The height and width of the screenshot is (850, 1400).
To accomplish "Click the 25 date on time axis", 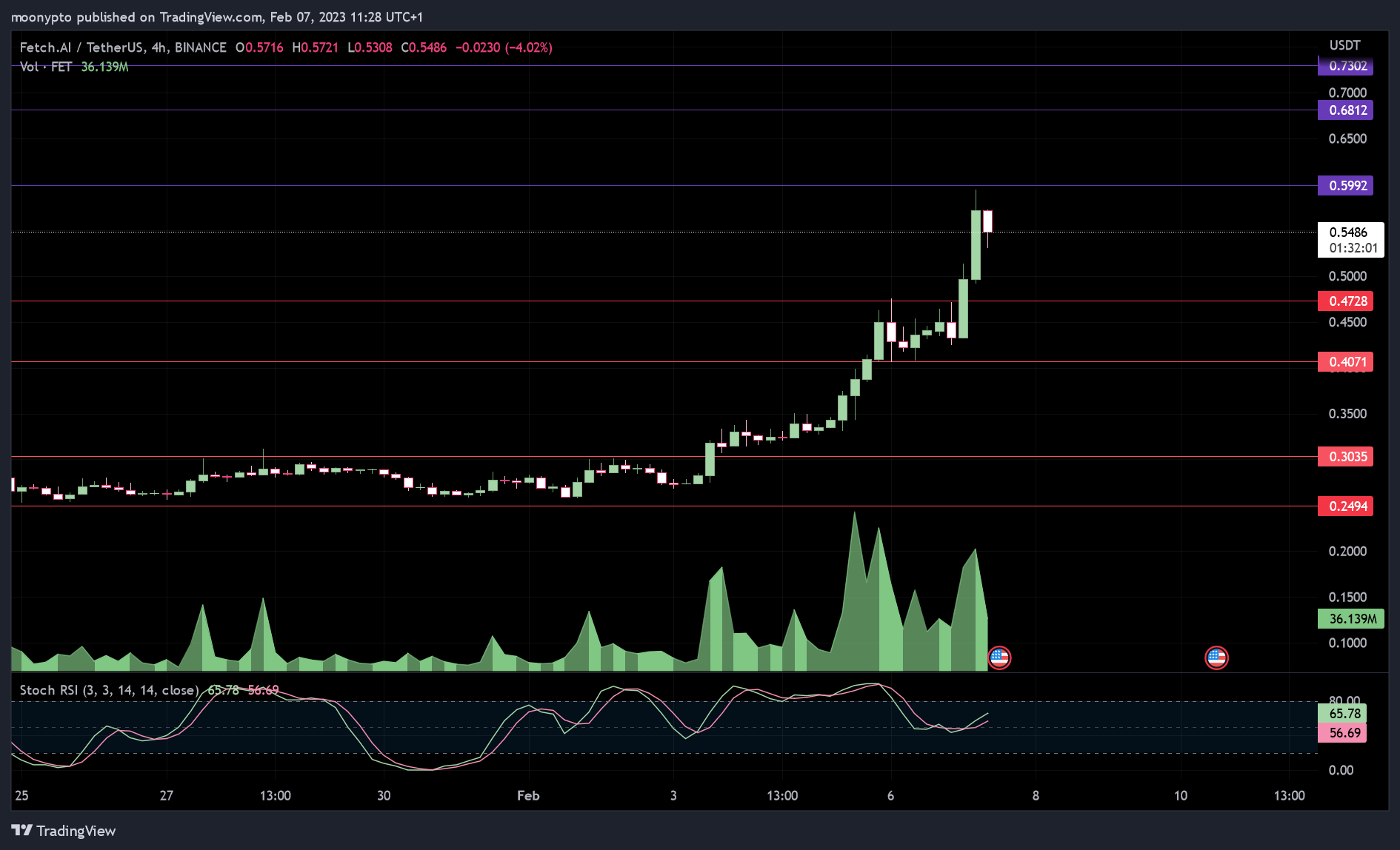I will click(x=21, y=796).
